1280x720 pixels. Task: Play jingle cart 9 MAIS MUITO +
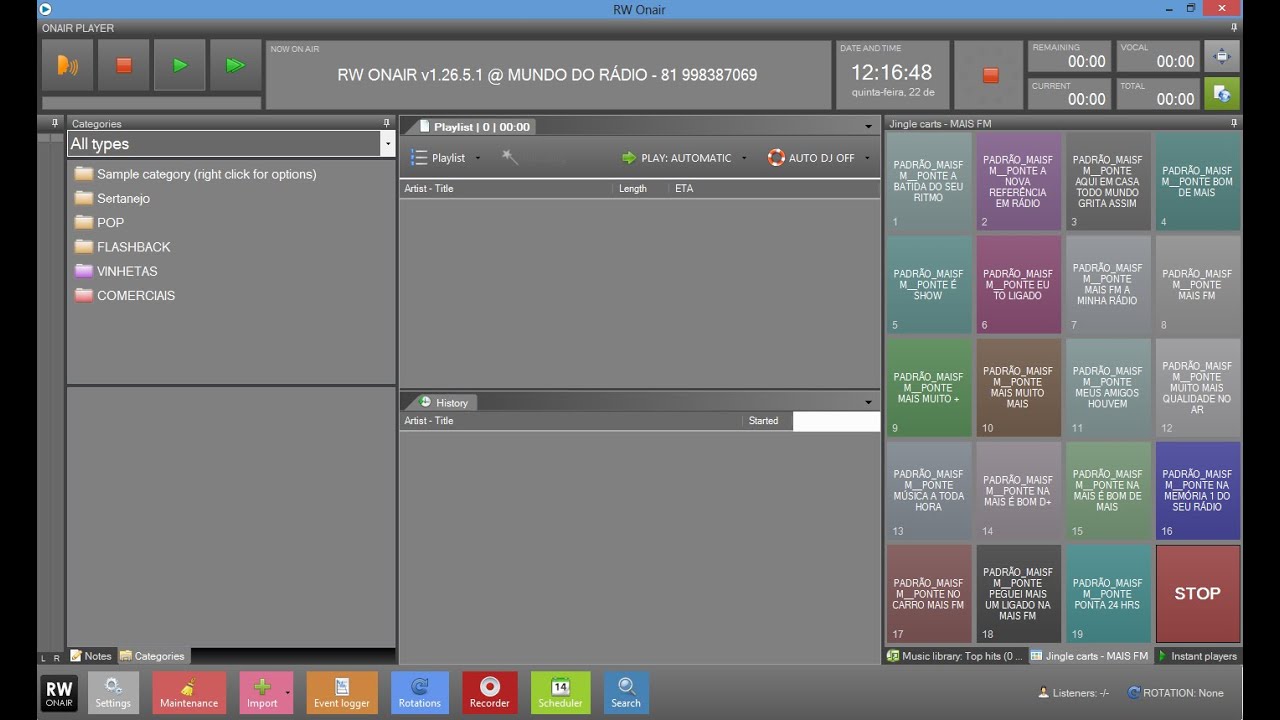pyautogui.click(x=929, y=388)
